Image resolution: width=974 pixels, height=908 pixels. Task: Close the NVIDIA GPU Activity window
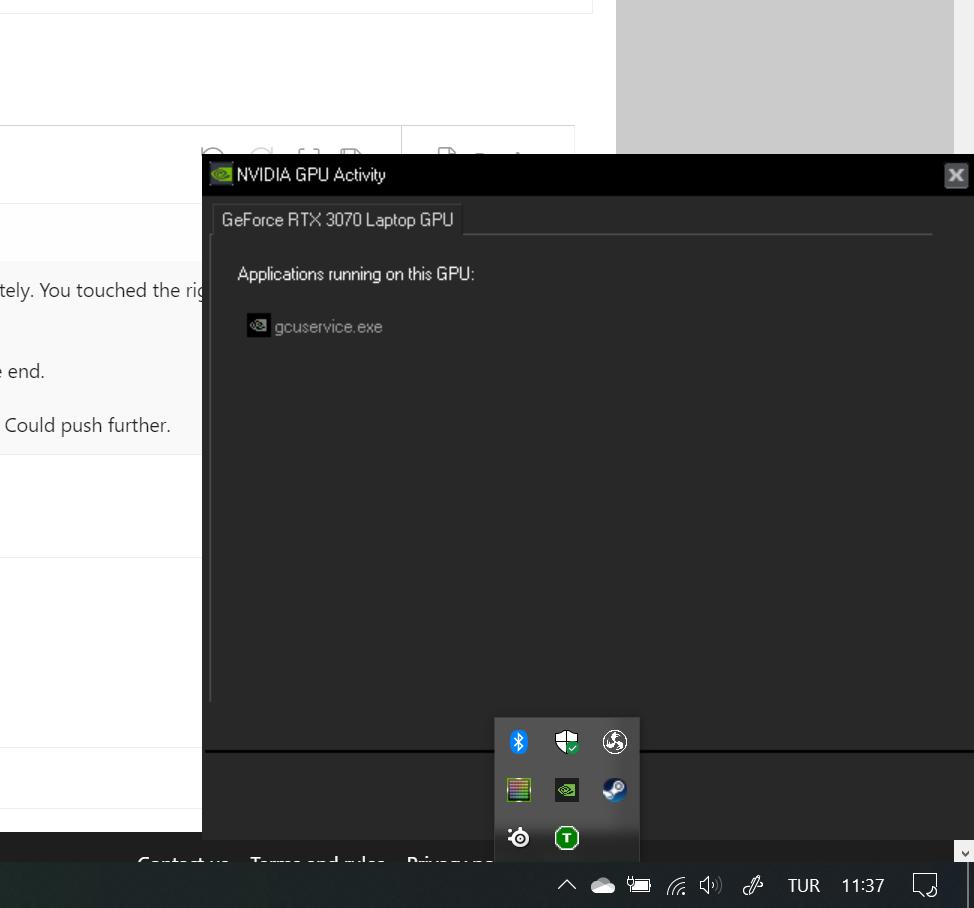coord(956,175)
